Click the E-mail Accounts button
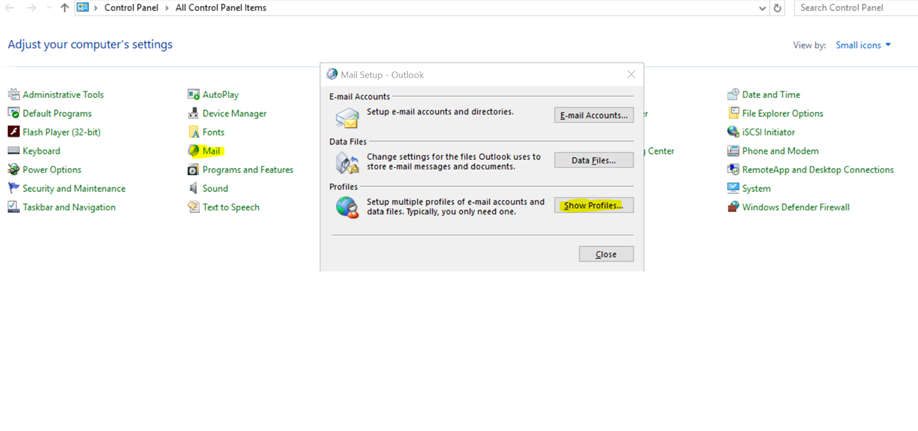918x431 pixels. tap(594, 115)
